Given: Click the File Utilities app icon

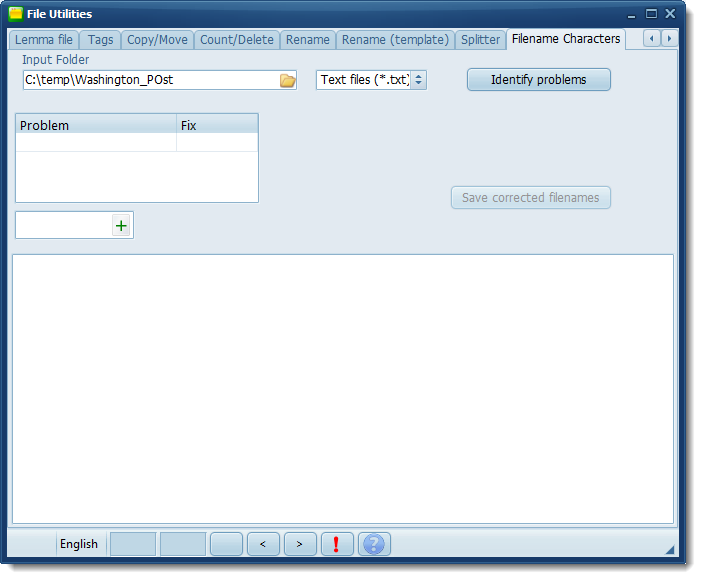Looking at the screenshot, I should tap(16, 14).
